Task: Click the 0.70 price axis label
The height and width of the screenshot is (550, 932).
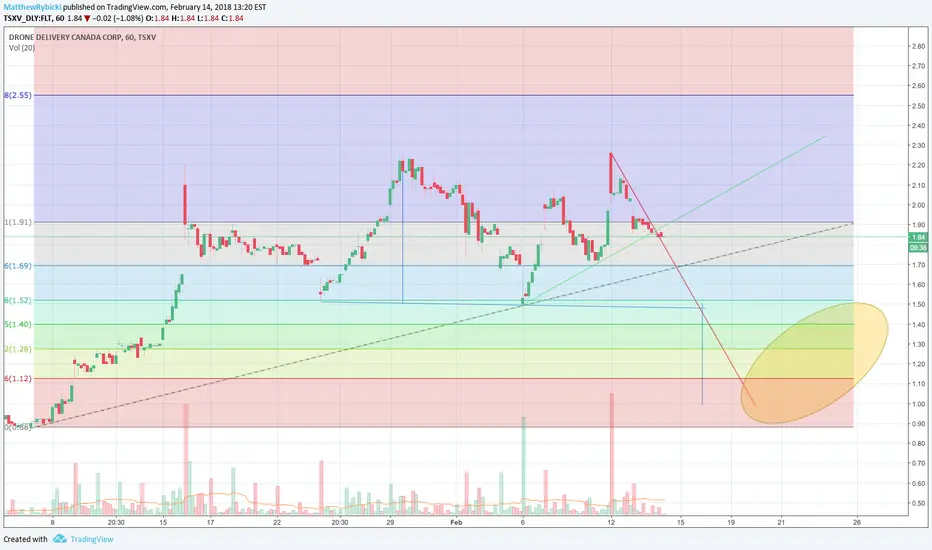Action: (x=918, y=463)
